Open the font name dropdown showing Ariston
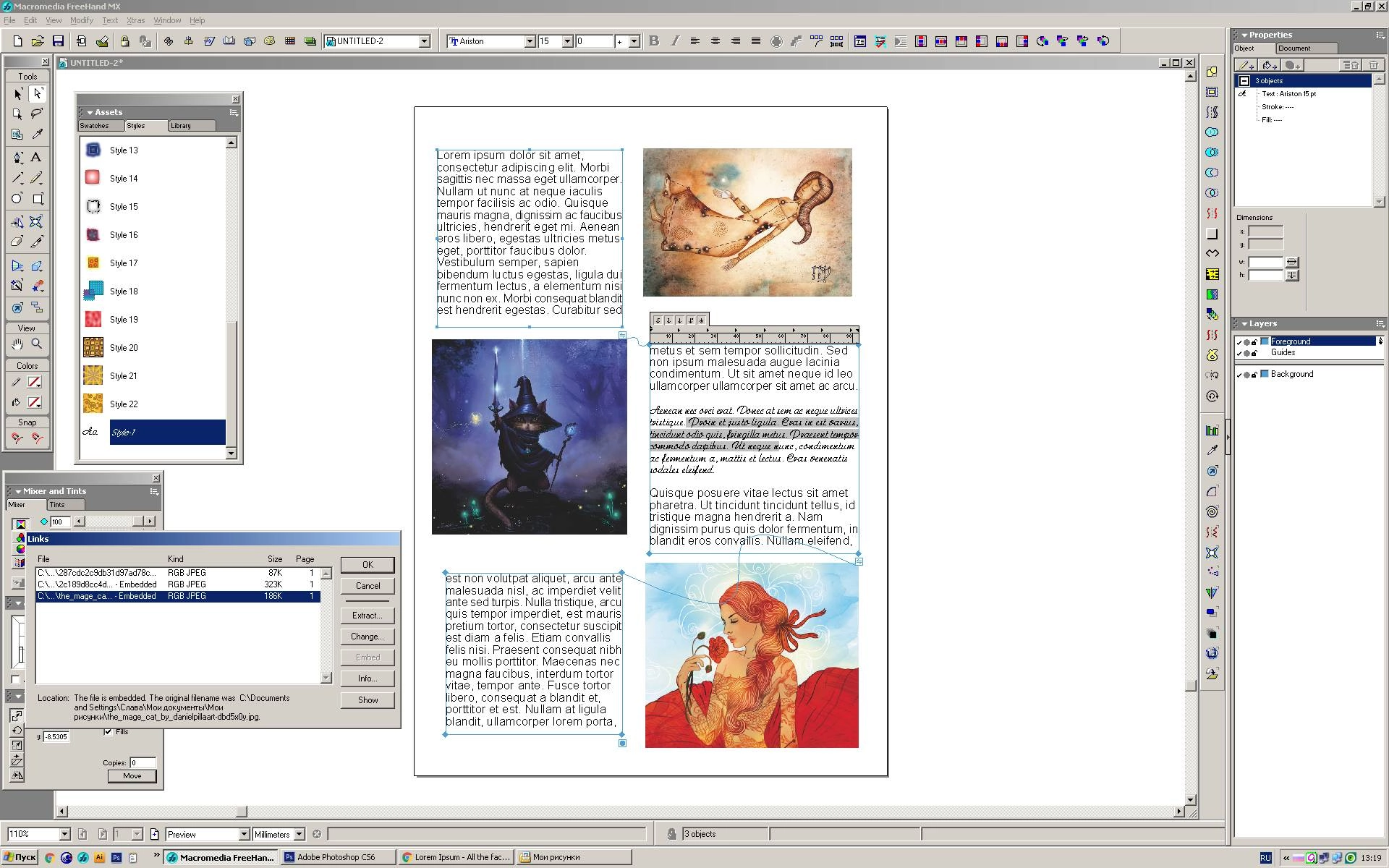The height and width of the screenshot is (868, 1389). click(x=530, y=41)
